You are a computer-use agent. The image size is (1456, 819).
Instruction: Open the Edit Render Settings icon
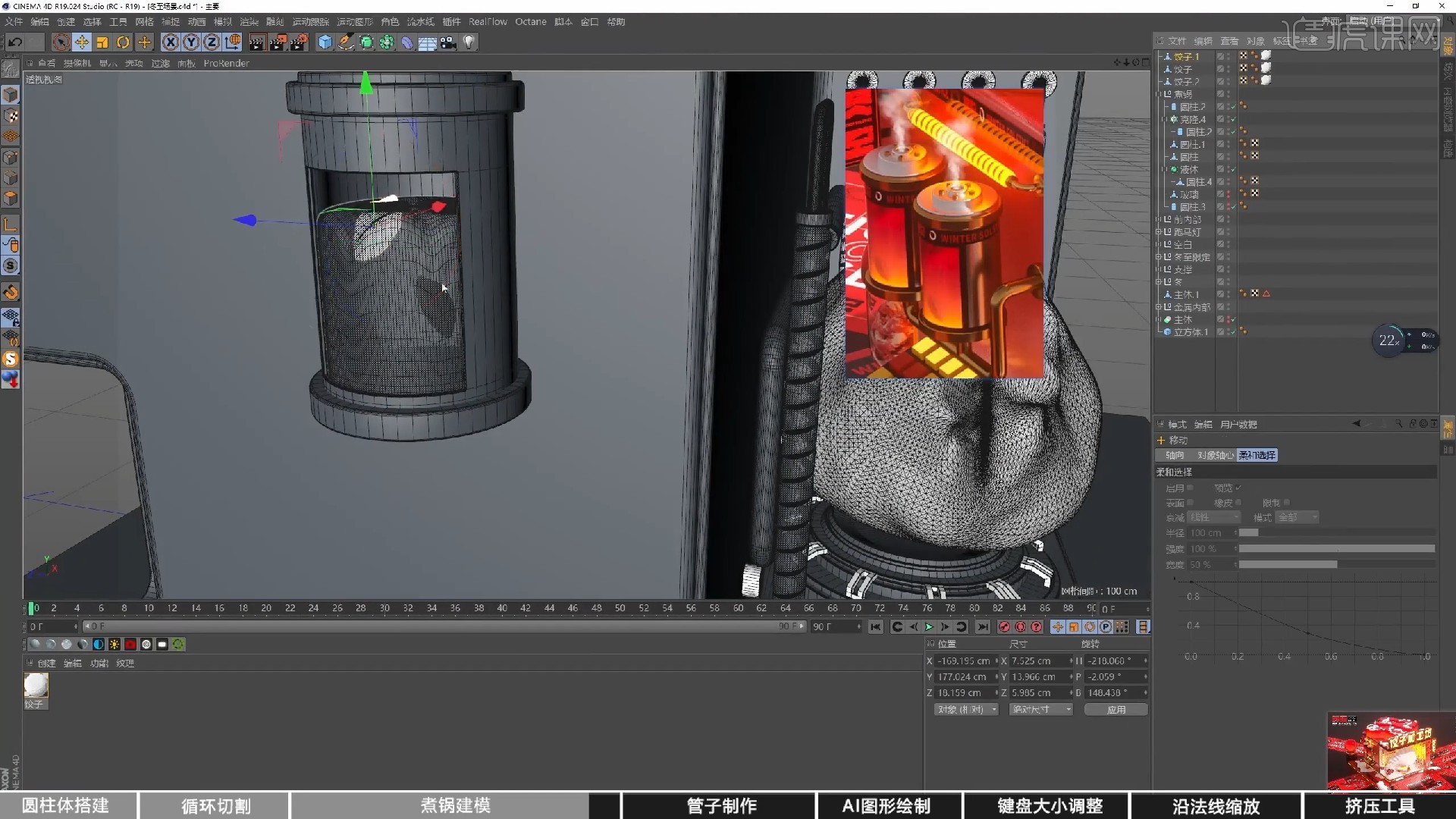[x=300, y=42]
